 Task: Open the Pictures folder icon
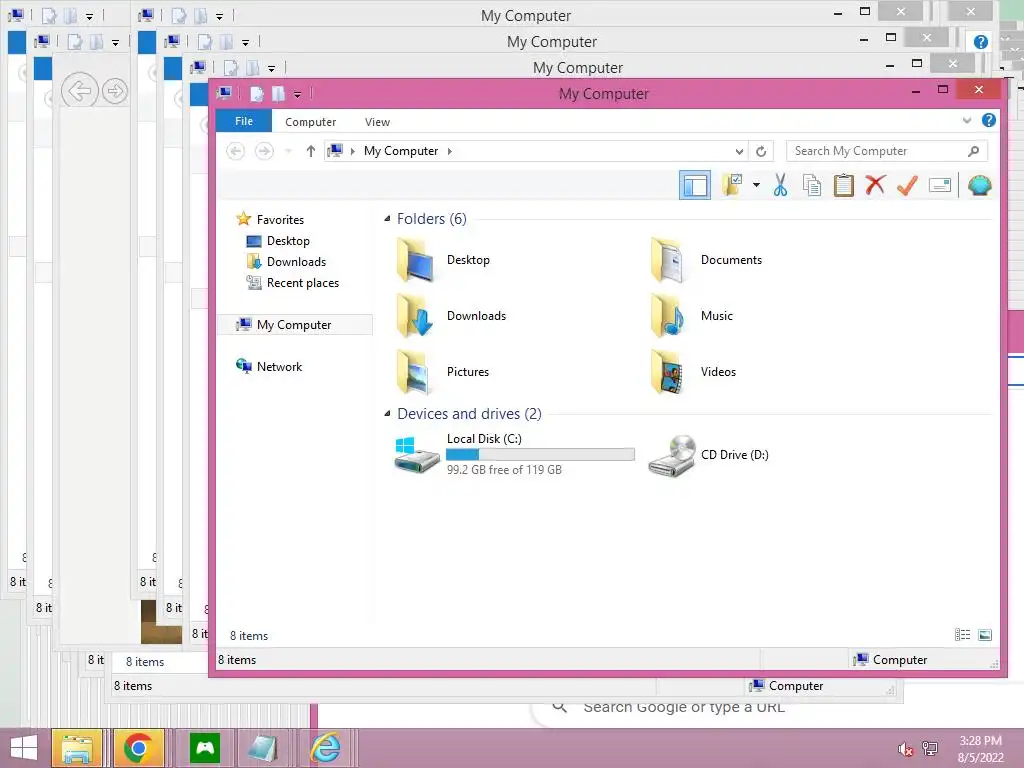click(x=415, y=372)
